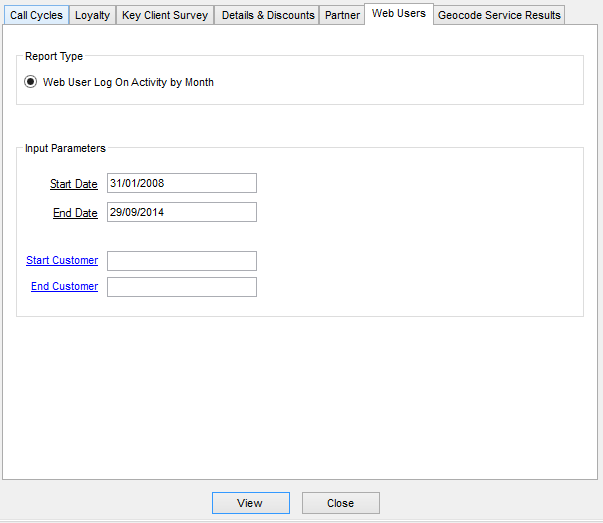Click the Start Date input field
The width and height of the screenshot is (603, 523).
tap(181, 183)
